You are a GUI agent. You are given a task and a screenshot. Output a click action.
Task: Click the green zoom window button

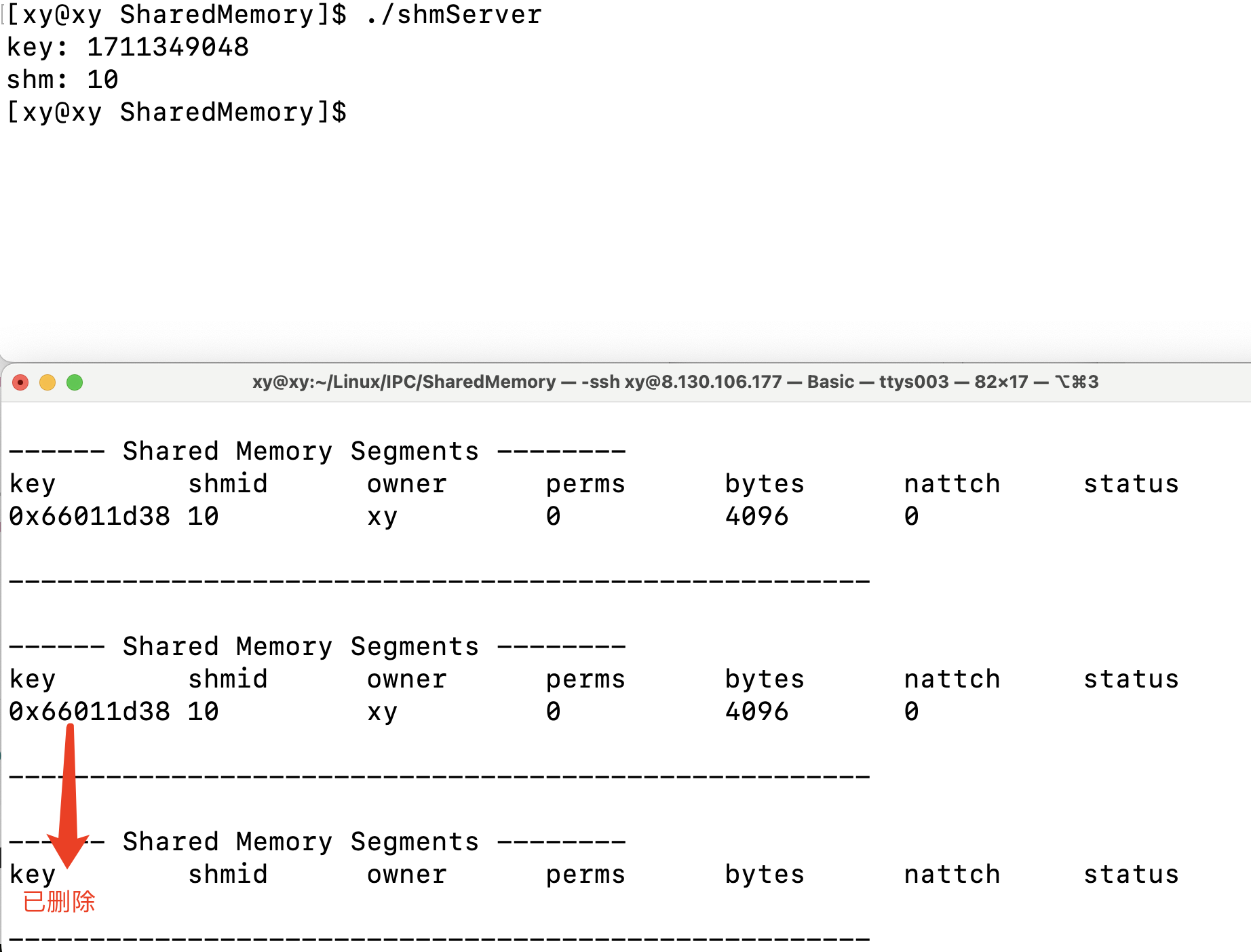(75, 382)
